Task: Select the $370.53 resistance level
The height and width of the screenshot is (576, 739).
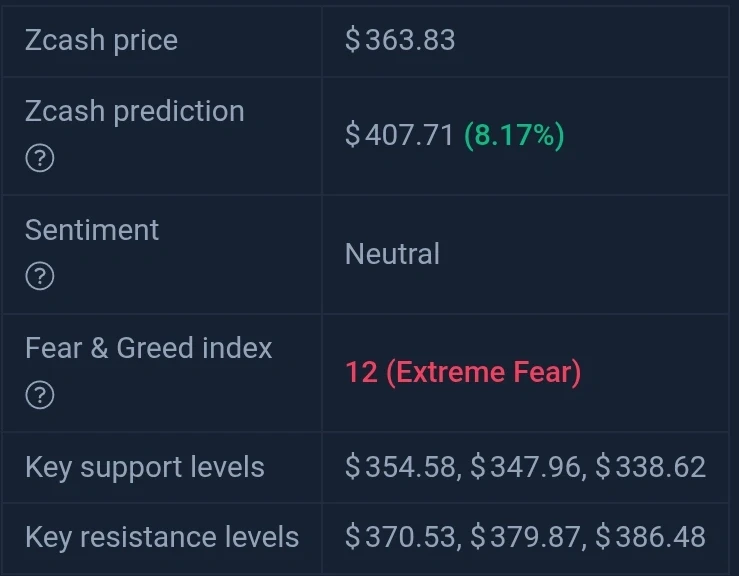Action: (x=400, y=537)
